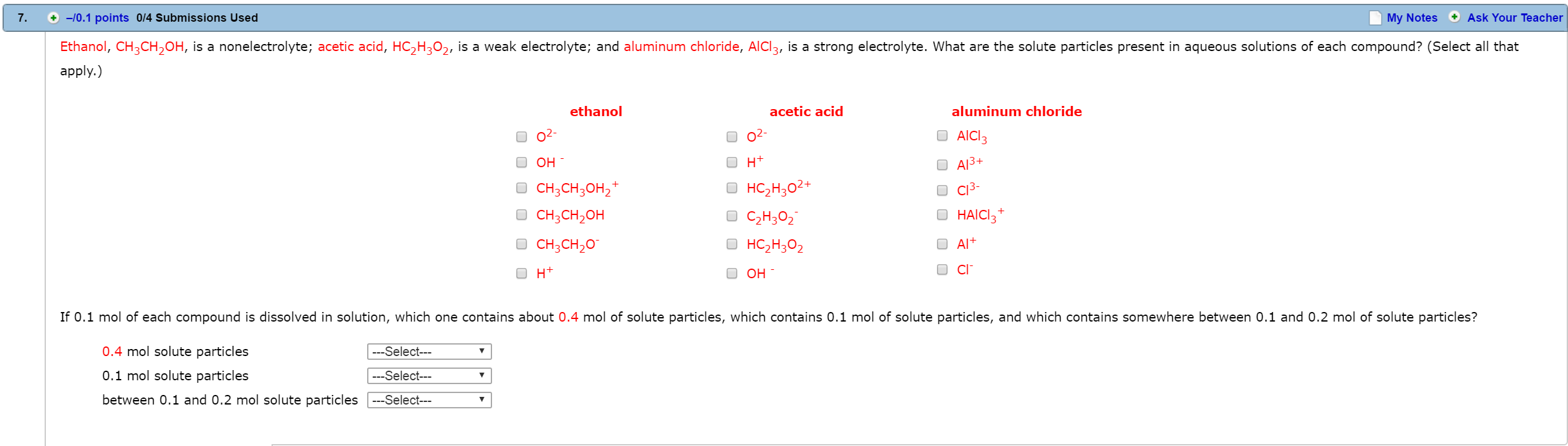Open the between 0.1 and 0.2 mol dropdown

tap(429, 400)
